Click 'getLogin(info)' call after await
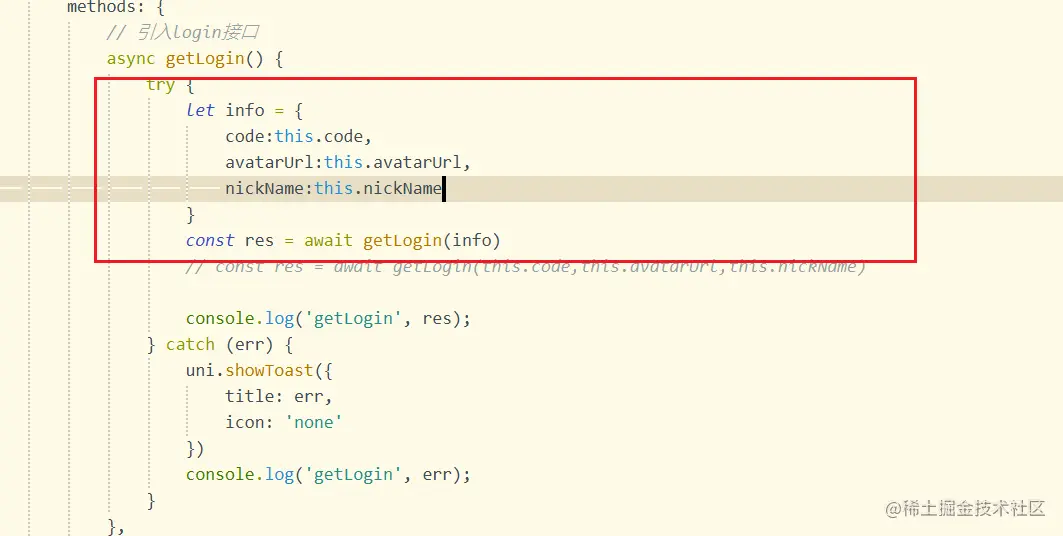 click(431, 241)
